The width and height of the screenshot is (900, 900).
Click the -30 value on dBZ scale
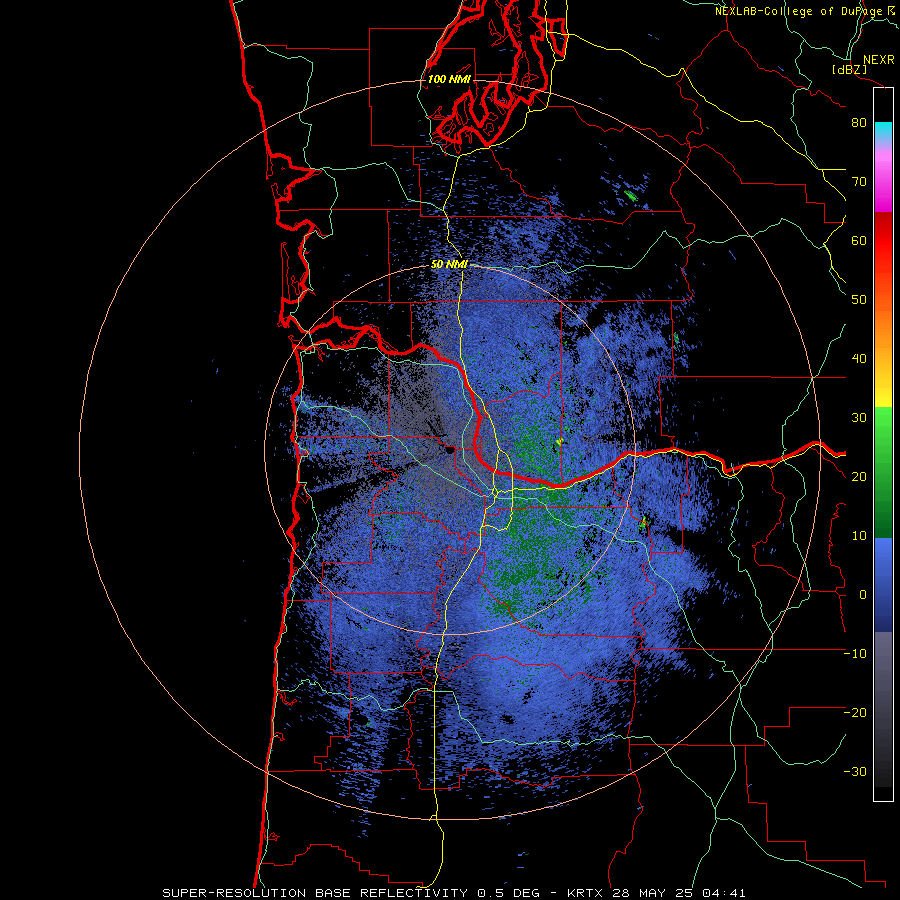(x=855, y=772)
